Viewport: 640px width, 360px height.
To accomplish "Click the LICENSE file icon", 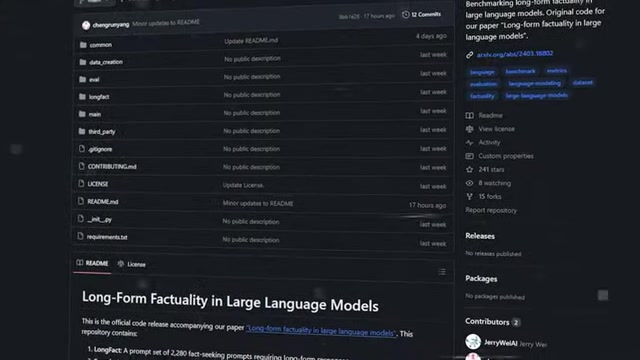I will pos(81,184).
